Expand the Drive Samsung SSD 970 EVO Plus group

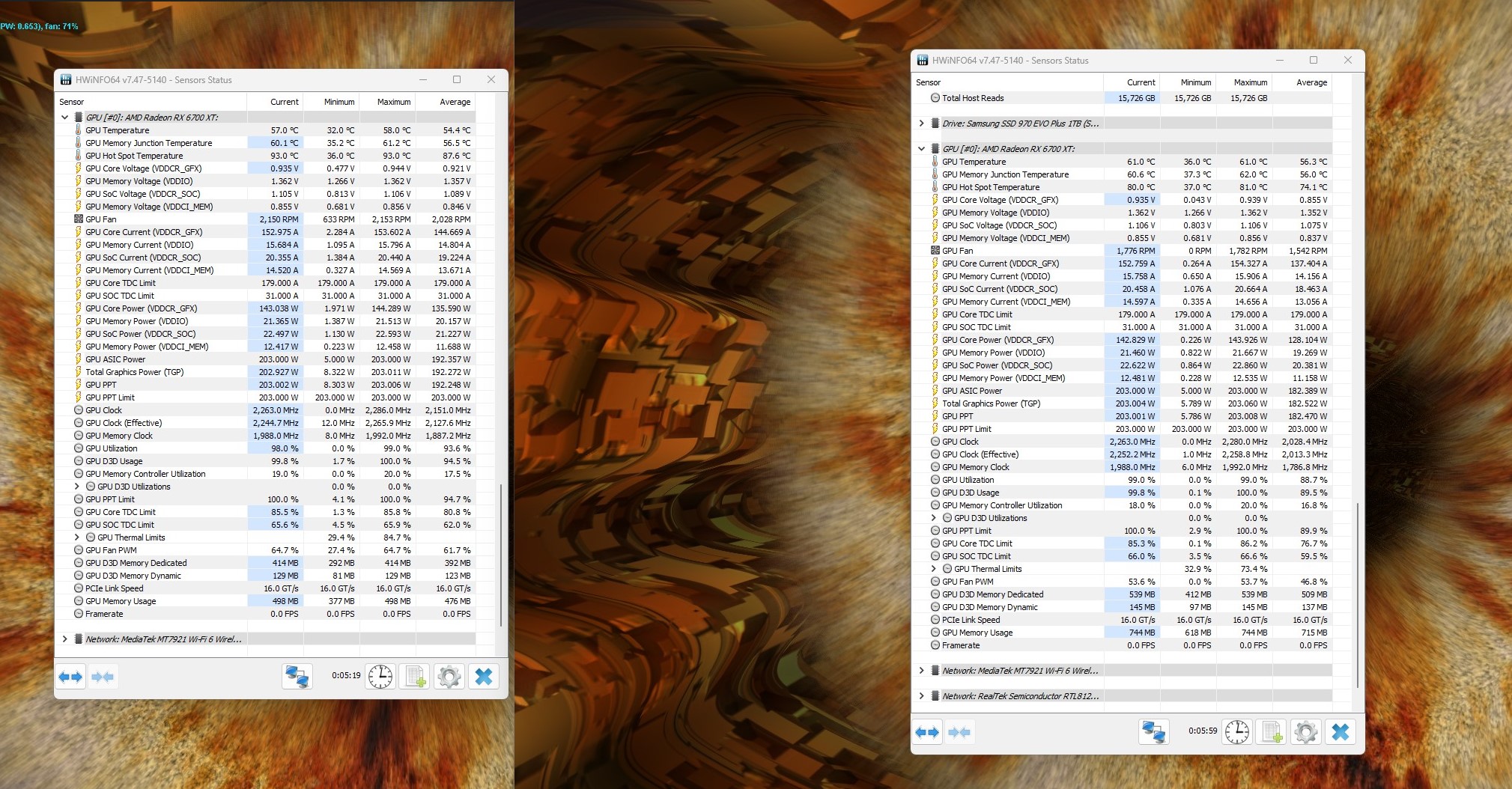[x=921, y=124]
